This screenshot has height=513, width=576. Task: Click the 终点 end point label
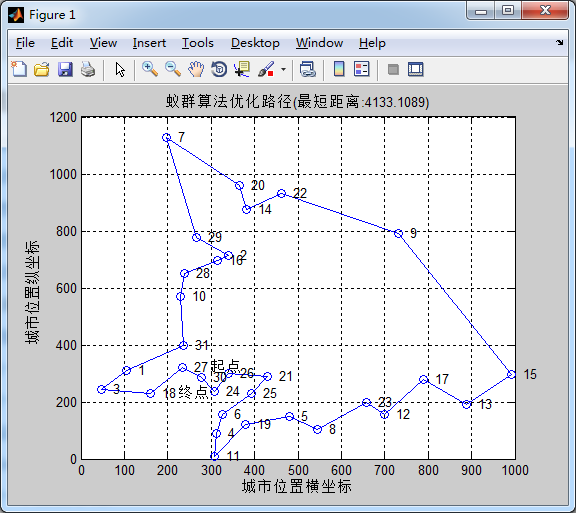point(194,393)
